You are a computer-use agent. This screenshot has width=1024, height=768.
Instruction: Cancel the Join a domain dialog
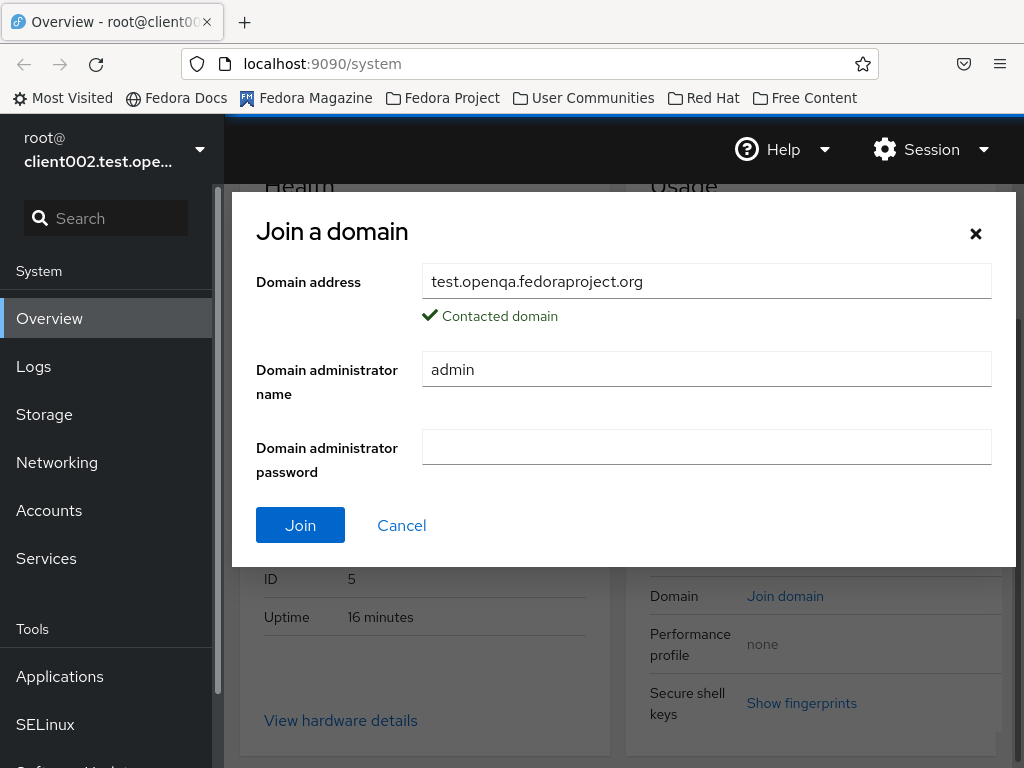402,525
